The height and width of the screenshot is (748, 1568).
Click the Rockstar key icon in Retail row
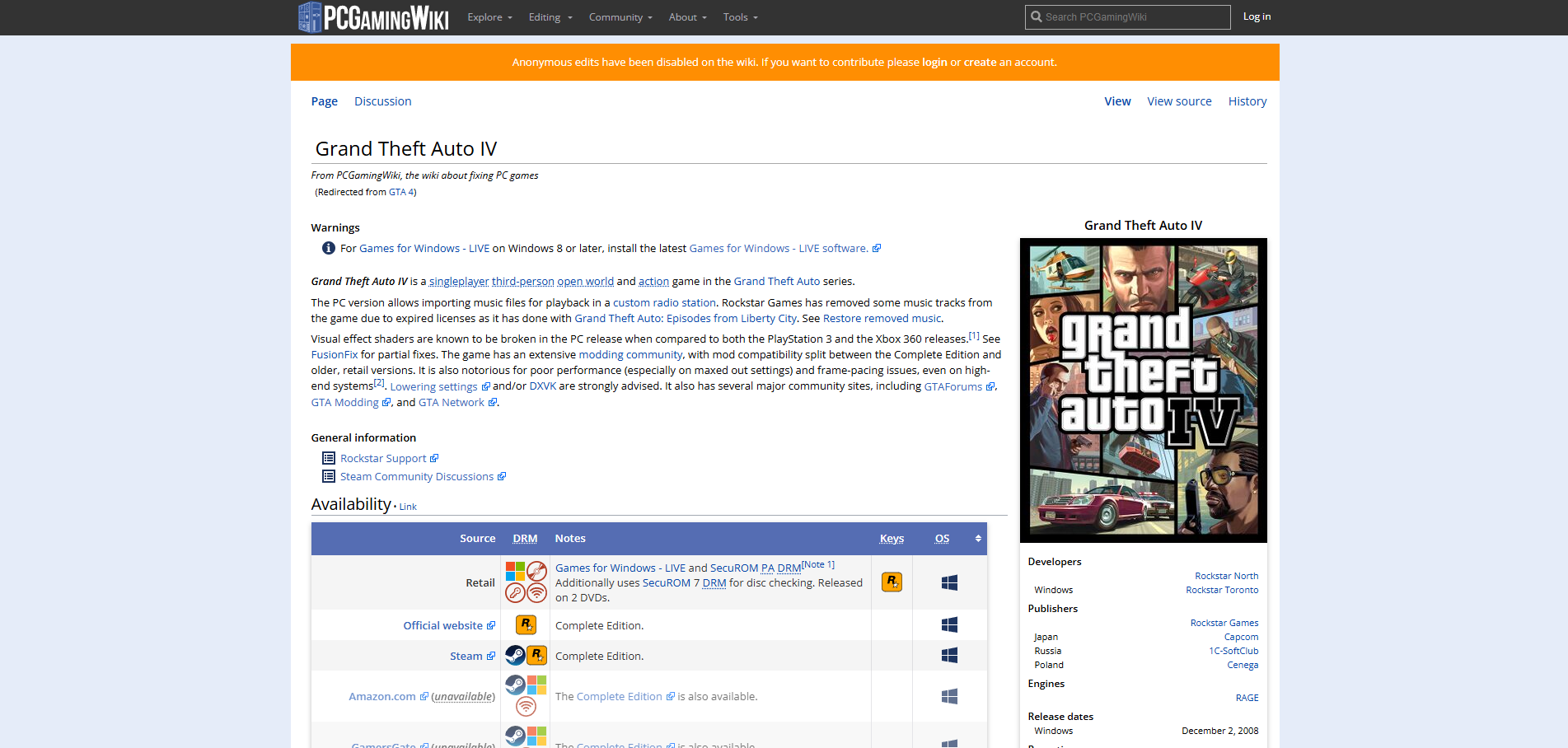click(892, 582)
